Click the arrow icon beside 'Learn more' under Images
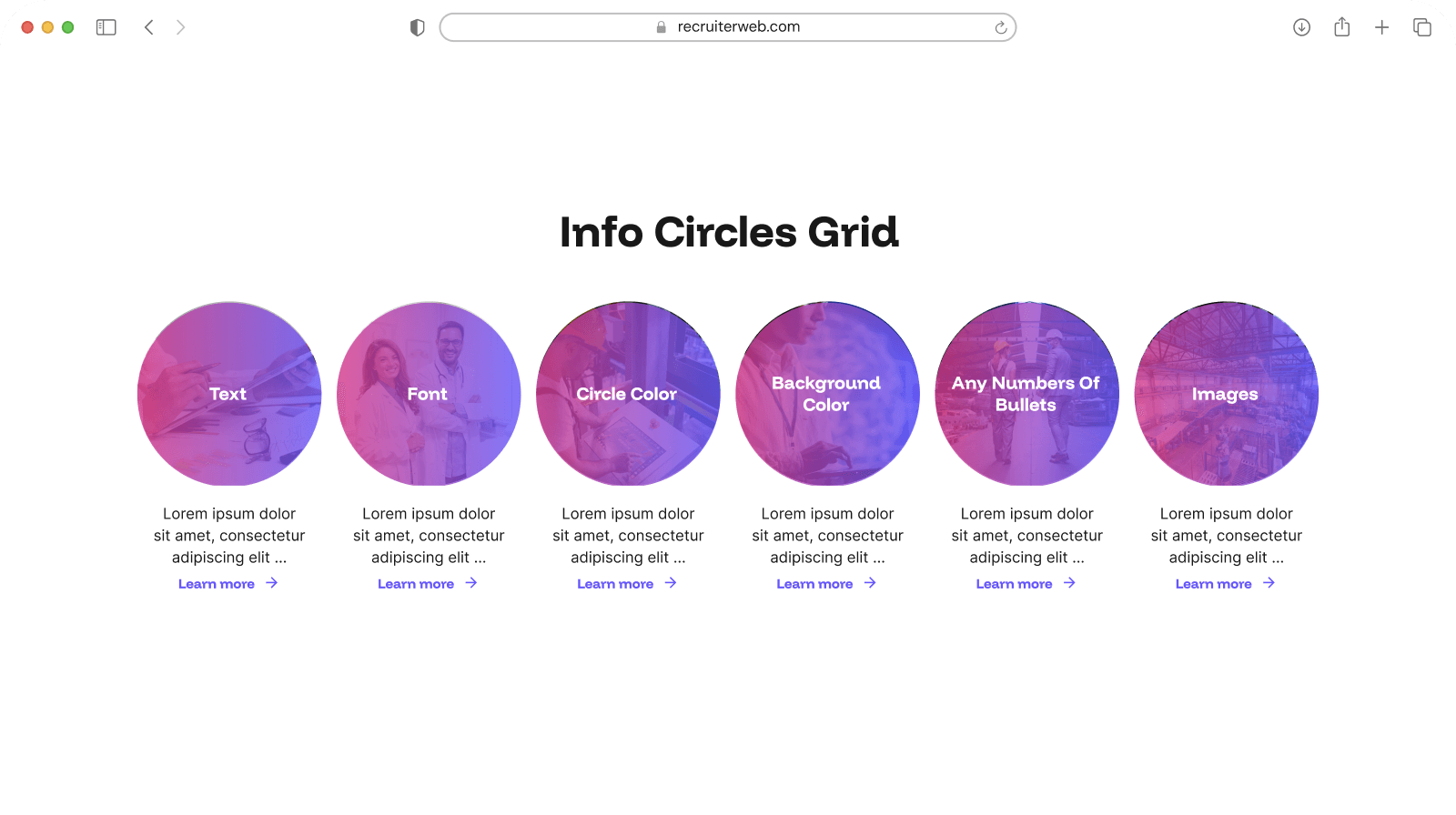 pyautogui.click(x=1268, y=583)
